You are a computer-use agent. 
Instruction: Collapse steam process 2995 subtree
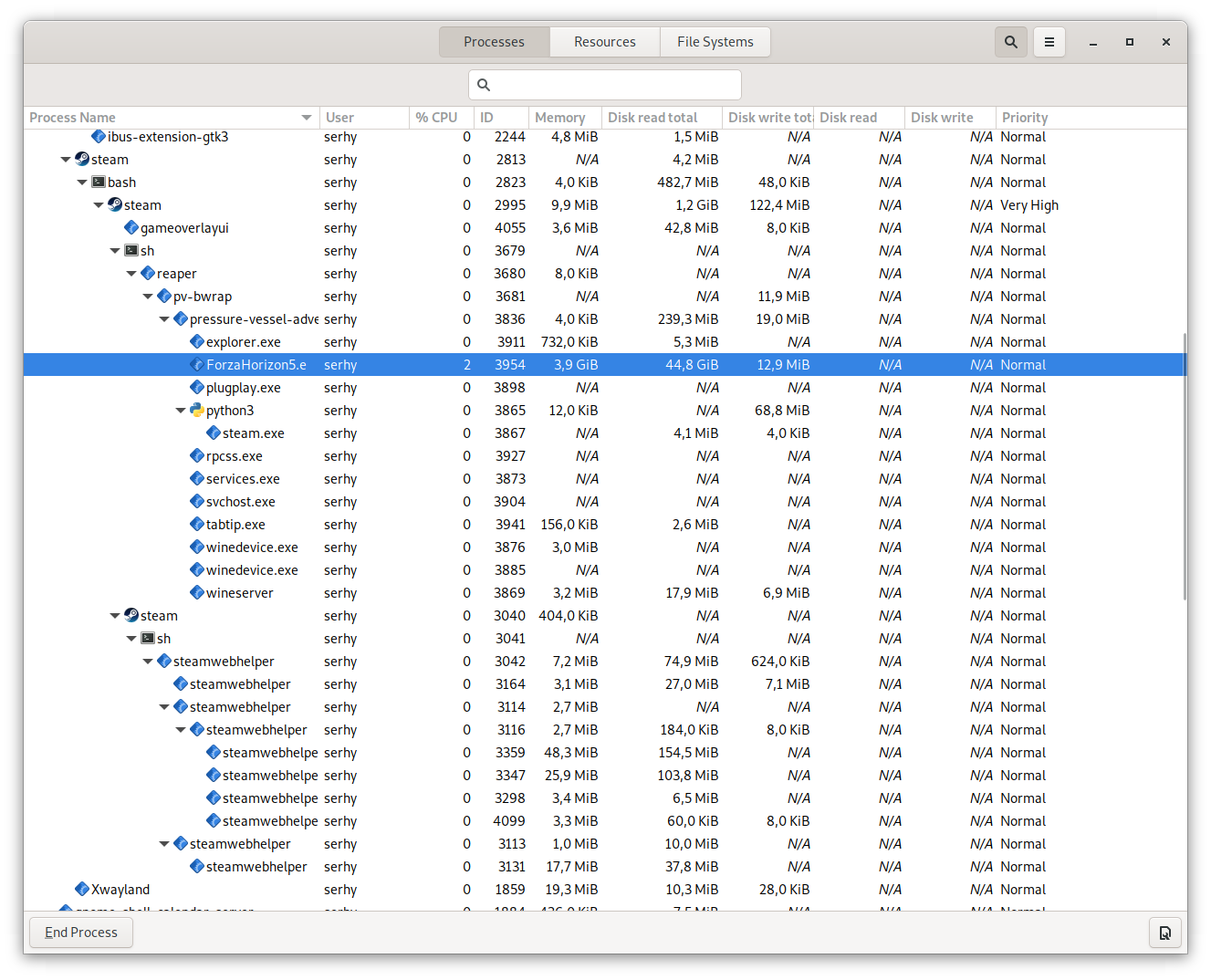point(99,205)
